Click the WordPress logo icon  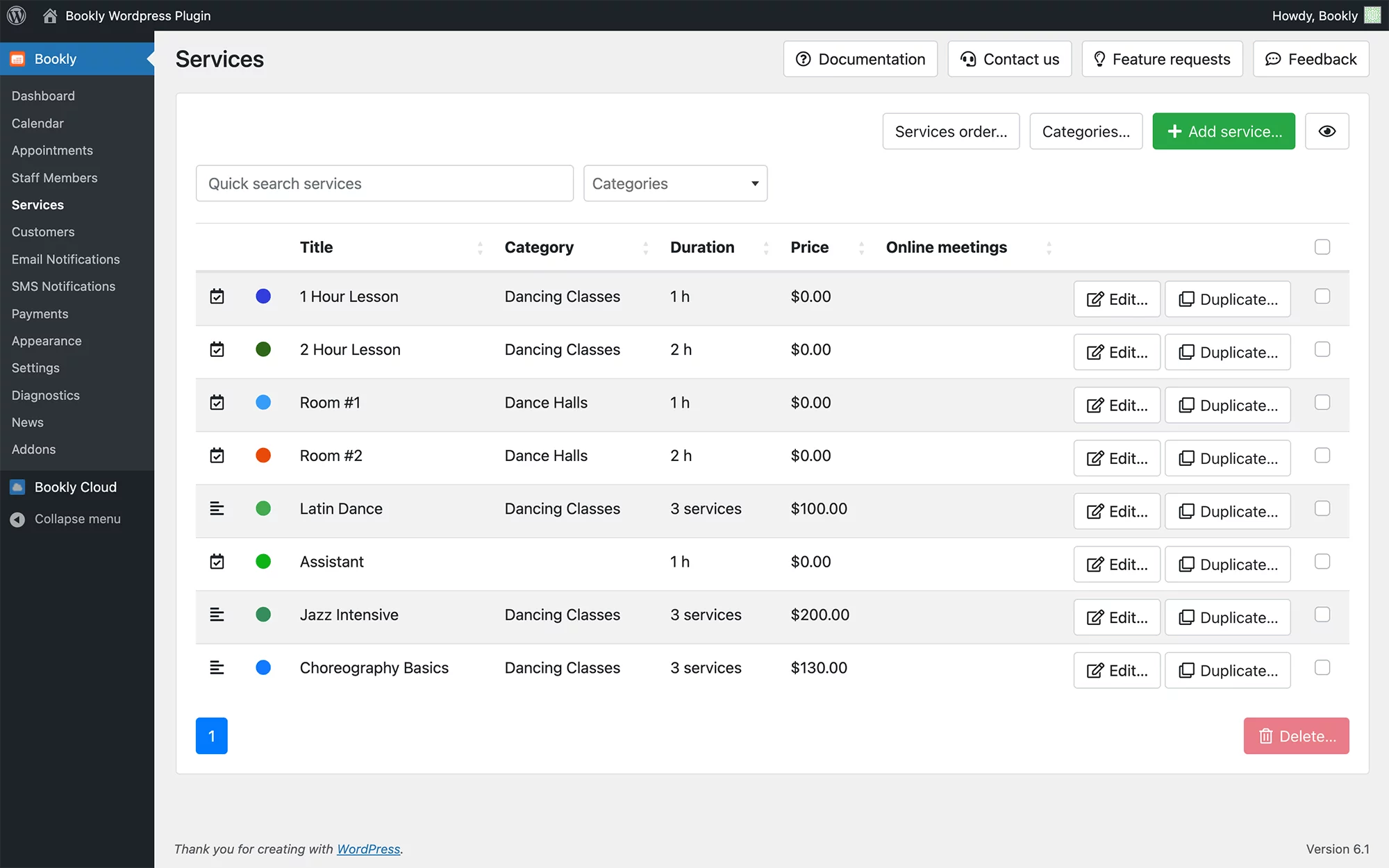pyautogui.click(x=17, y=15)
